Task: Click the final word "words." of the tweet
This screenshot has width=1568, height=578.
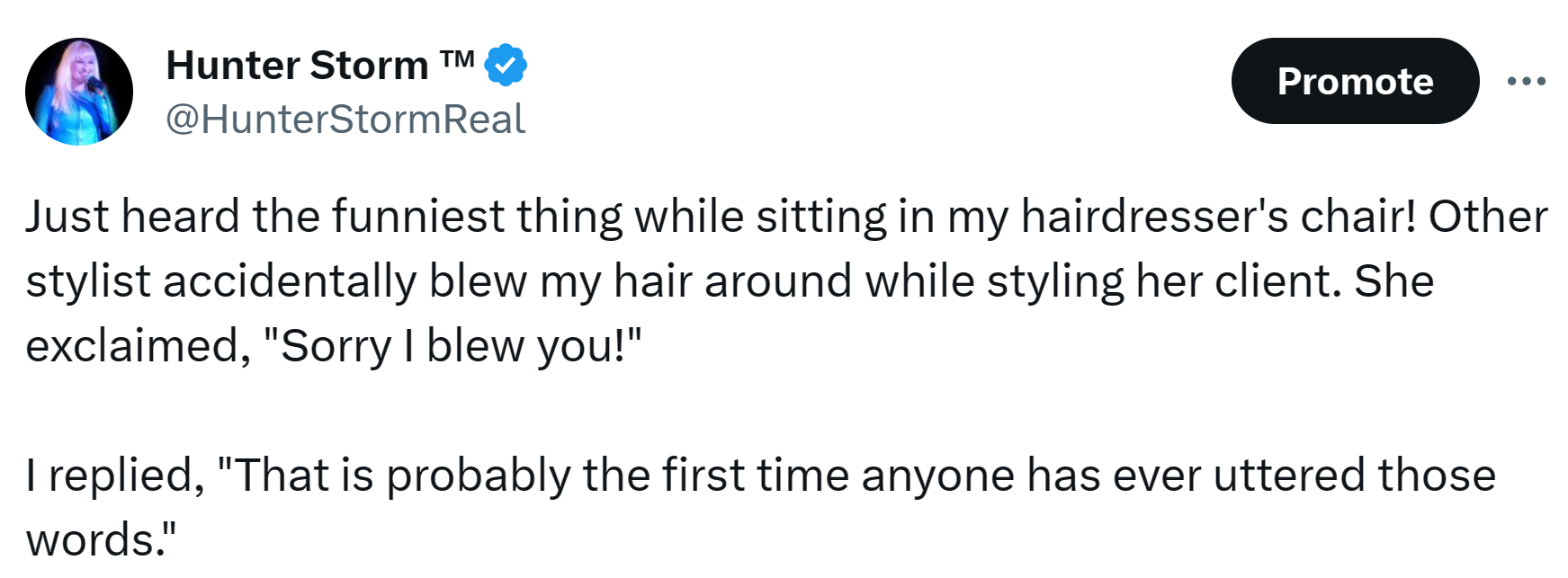Action: click(x=101, y=540)
